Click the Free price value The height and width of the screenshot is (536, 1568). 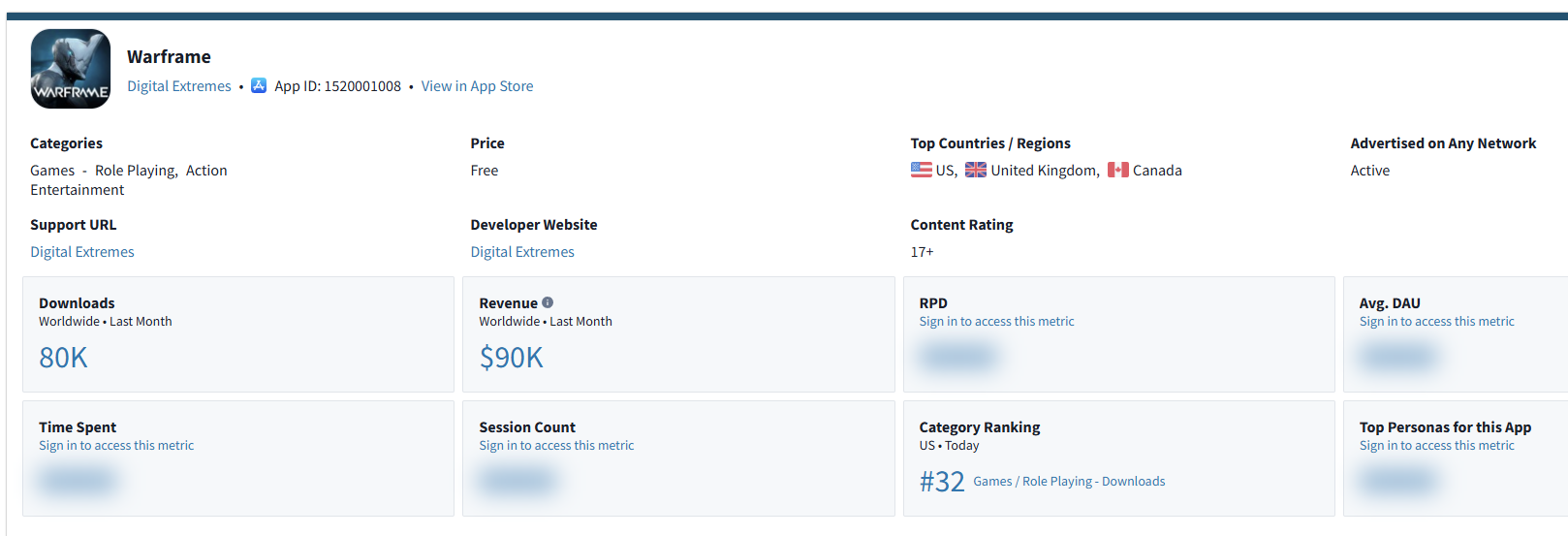(x=485, y=171)
